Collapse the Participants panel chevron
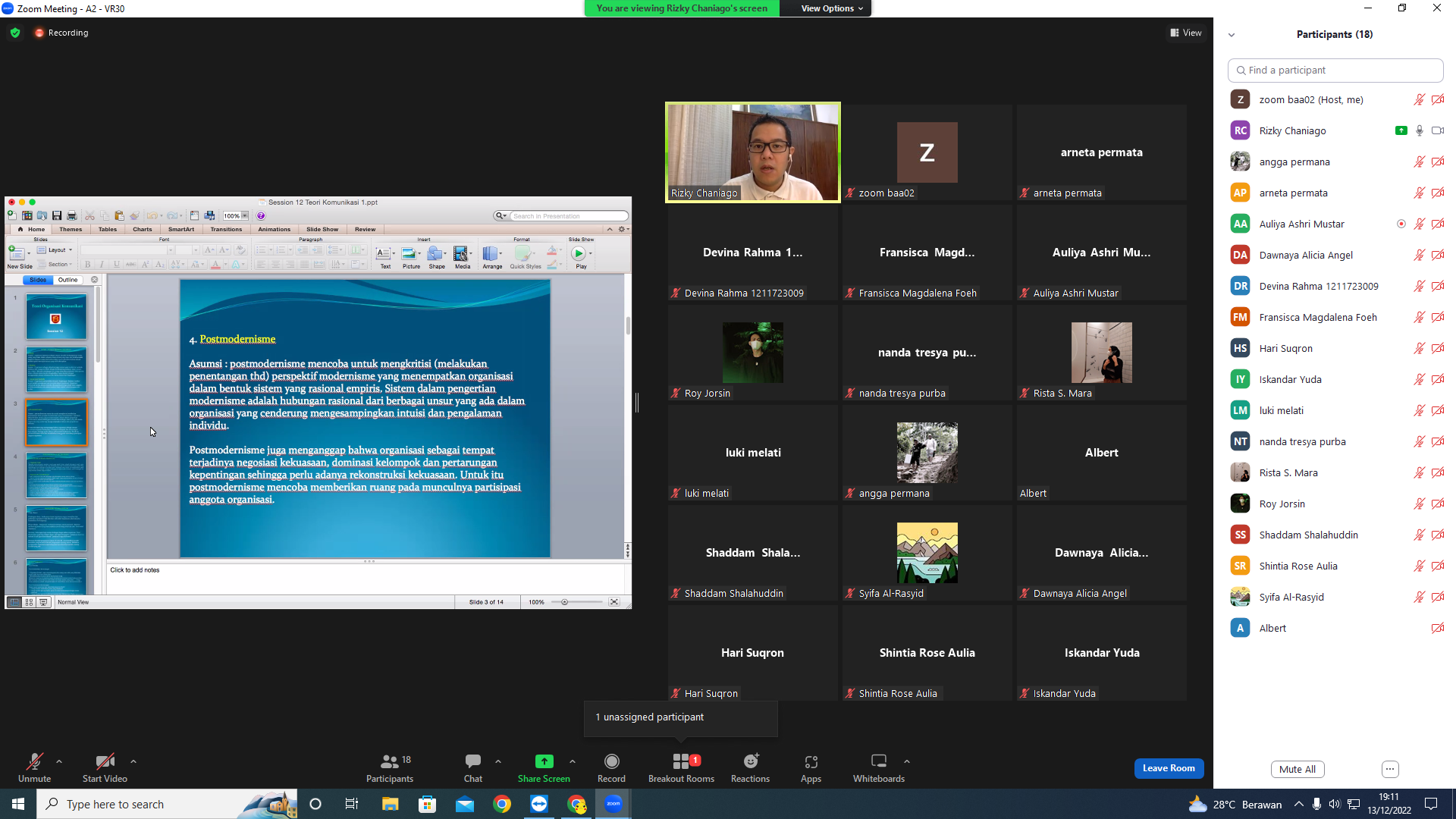 click(x=1232, y=35)
